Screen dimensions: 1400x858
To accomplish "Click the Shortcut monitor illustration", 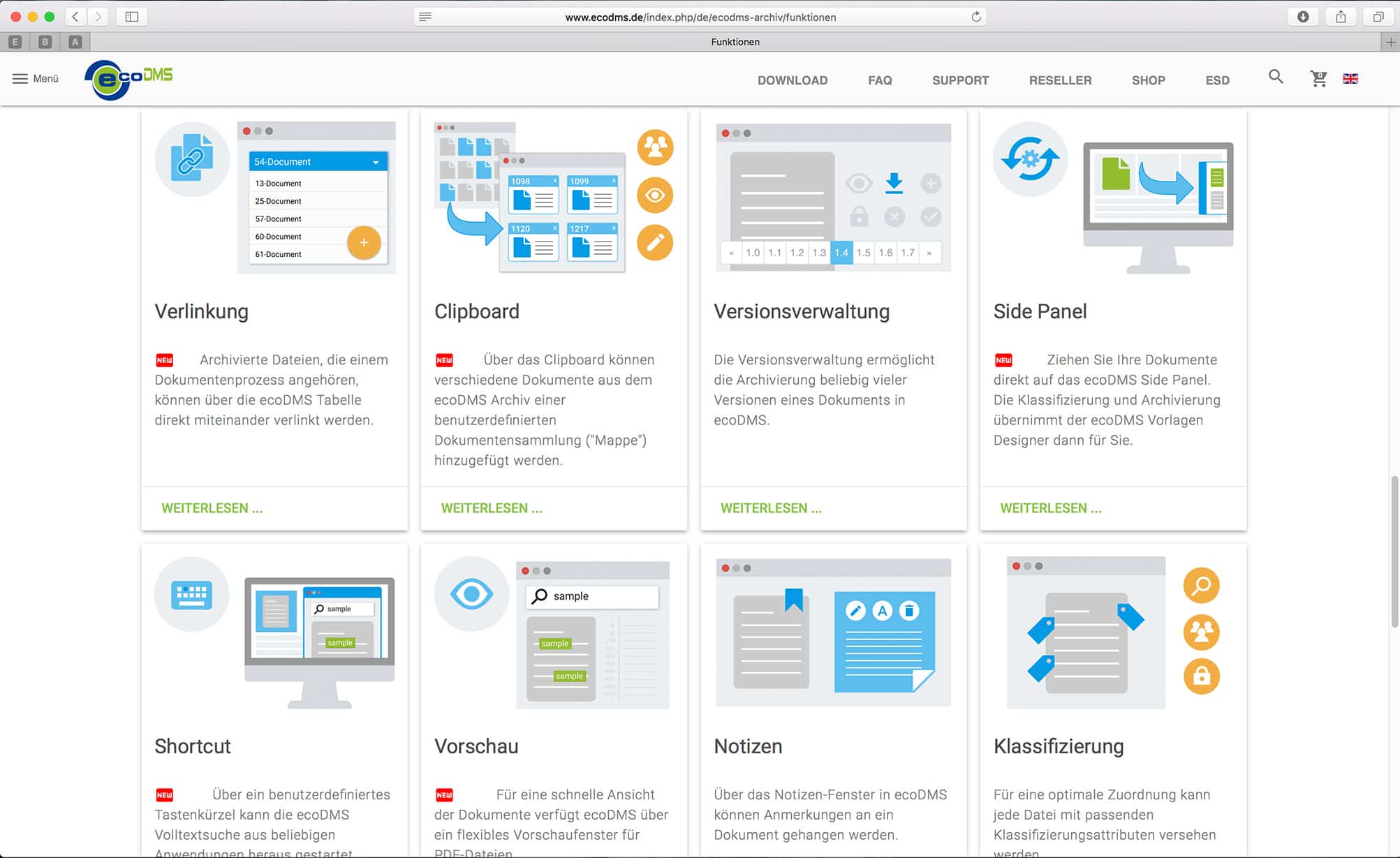I will coord(320,643).
